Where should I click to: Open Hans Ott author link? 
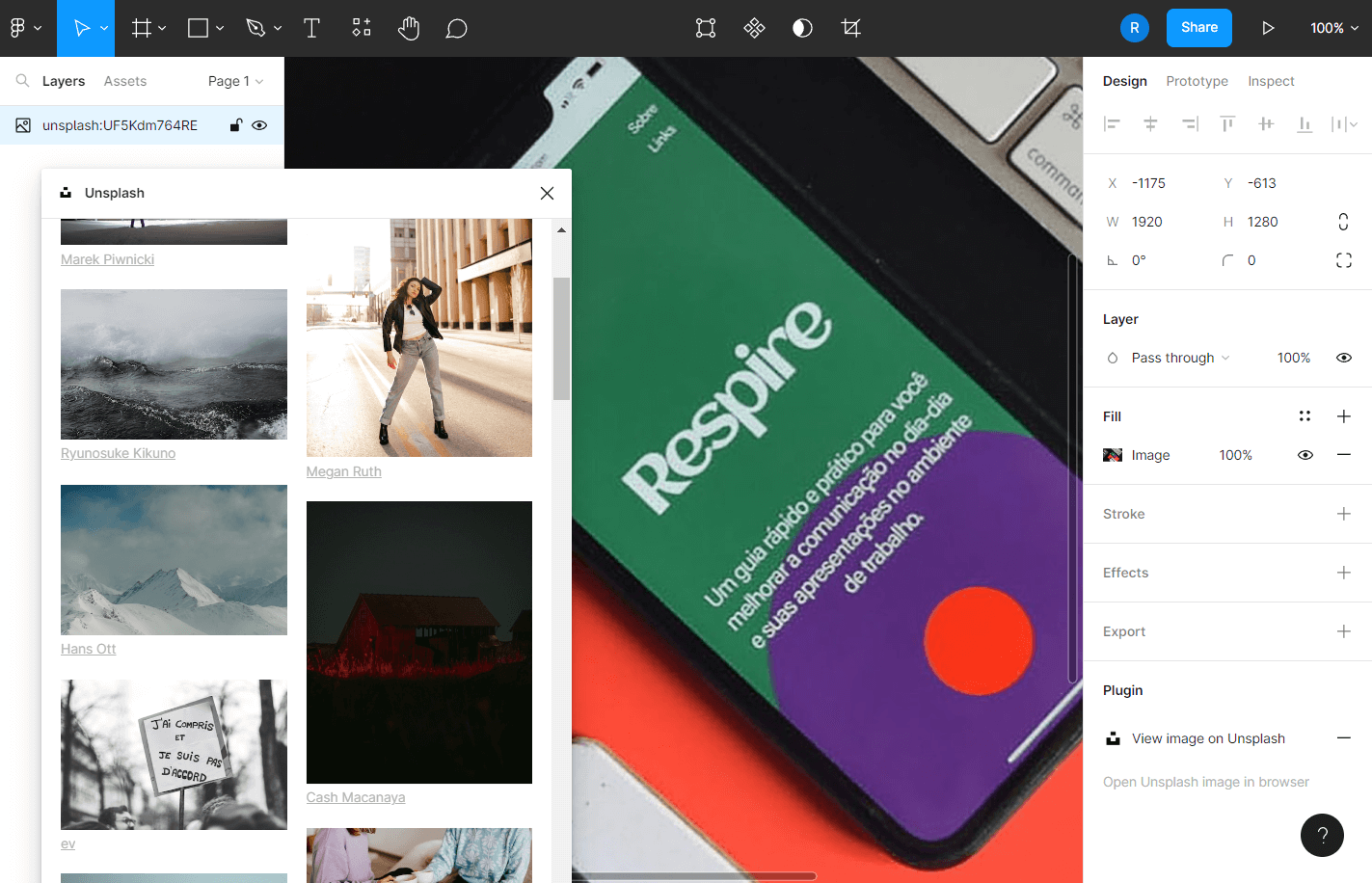pos(88,649)
